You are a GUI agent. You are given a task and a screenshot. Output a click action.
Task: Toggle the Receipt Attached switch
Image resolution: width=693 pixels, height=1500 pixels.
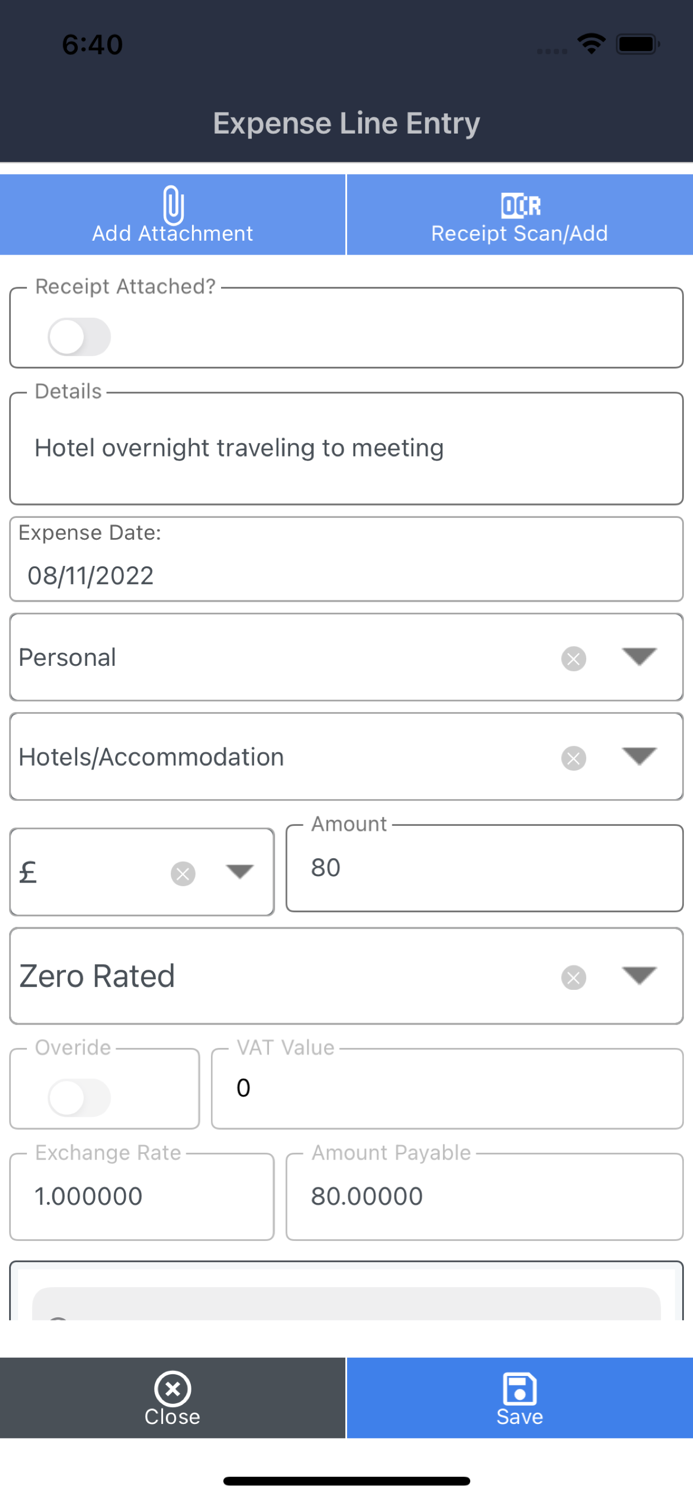point(79,337)
